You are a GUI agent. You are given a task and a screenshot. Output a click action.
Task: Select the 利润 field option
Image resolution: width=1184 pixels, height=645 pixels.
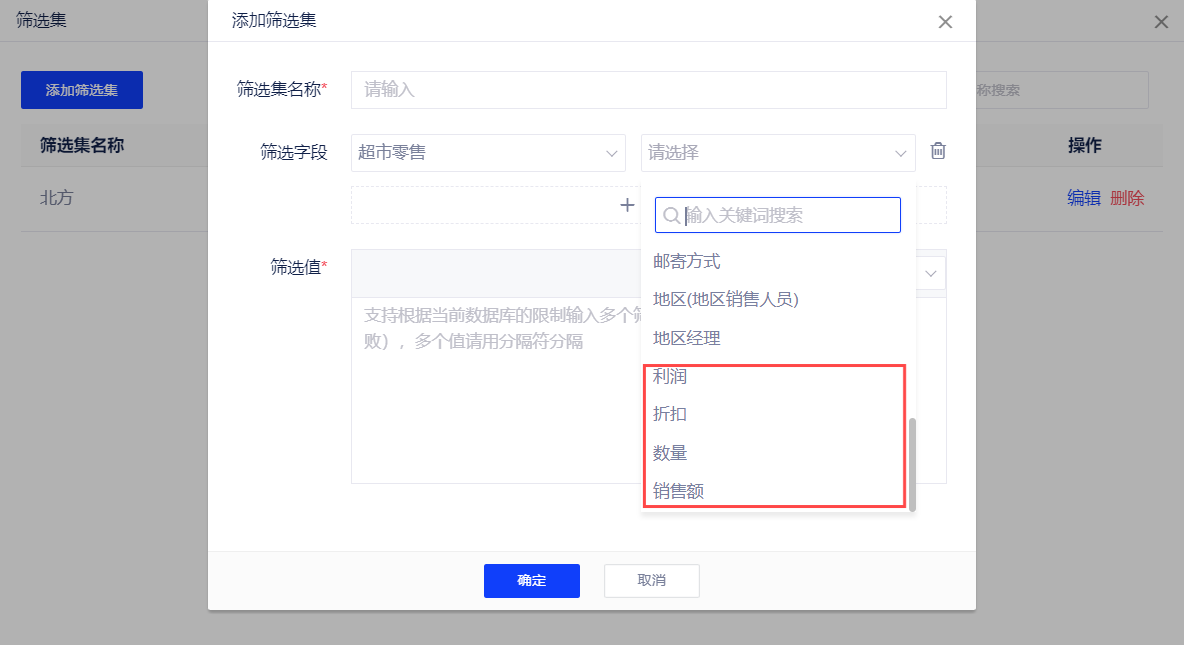[670, 378]
